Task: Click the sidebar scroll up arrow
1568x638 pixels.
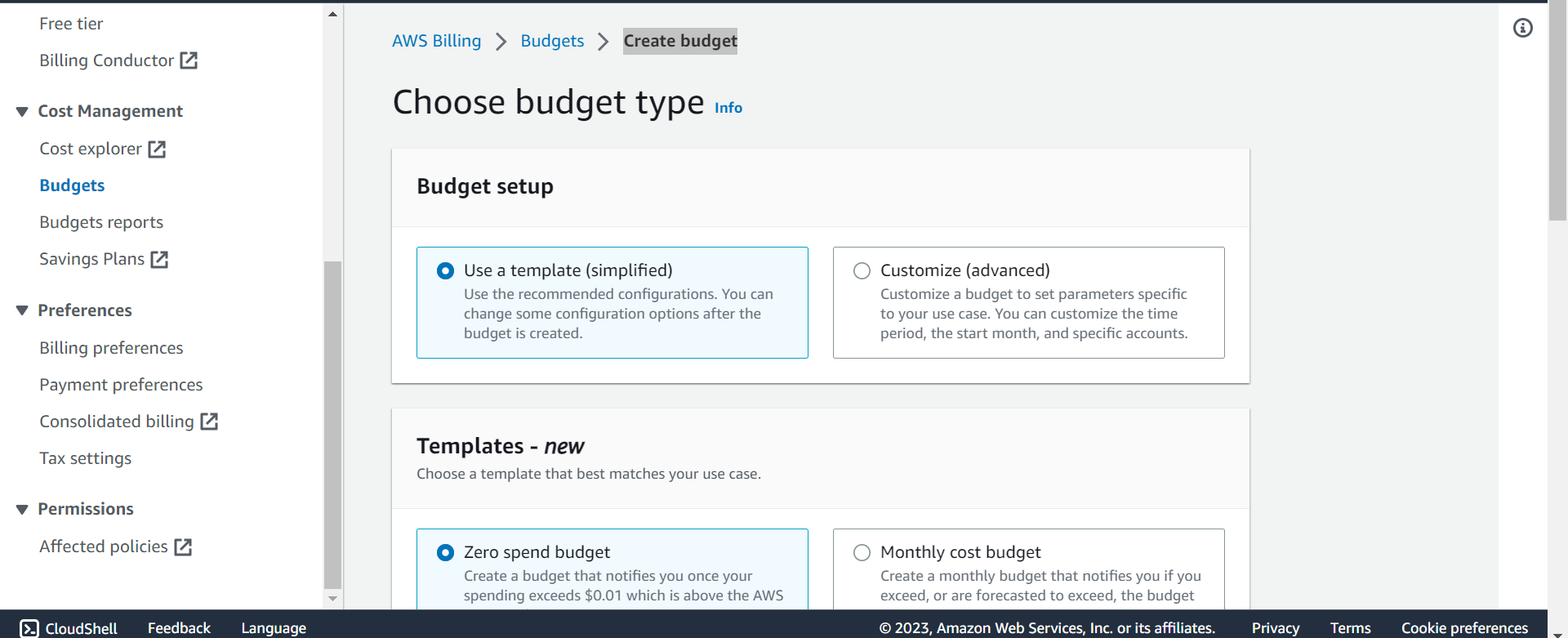Action: [x=332, y=14]
